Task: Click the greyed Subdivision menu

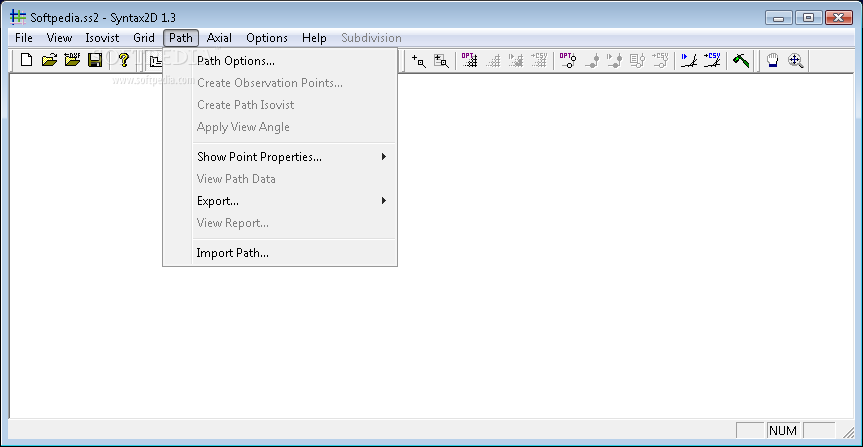Action: coord(371,38)
